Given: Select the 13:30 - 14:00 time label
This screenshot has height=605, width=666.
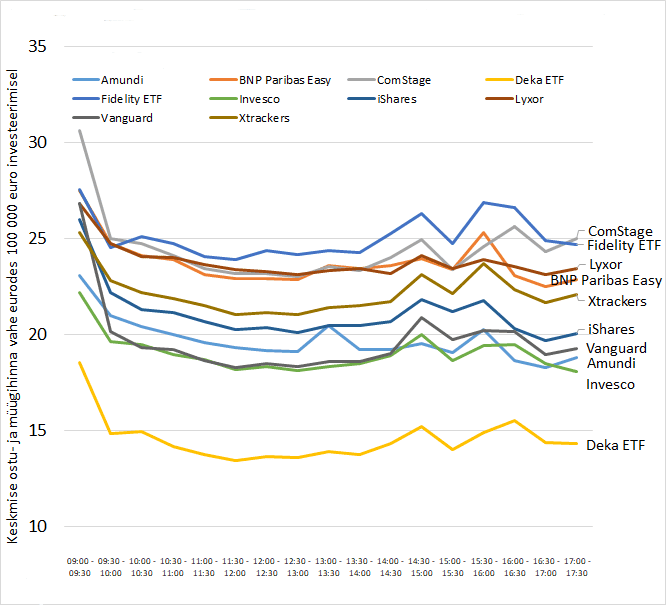Looking at the screenshot, I should (359, 567).
